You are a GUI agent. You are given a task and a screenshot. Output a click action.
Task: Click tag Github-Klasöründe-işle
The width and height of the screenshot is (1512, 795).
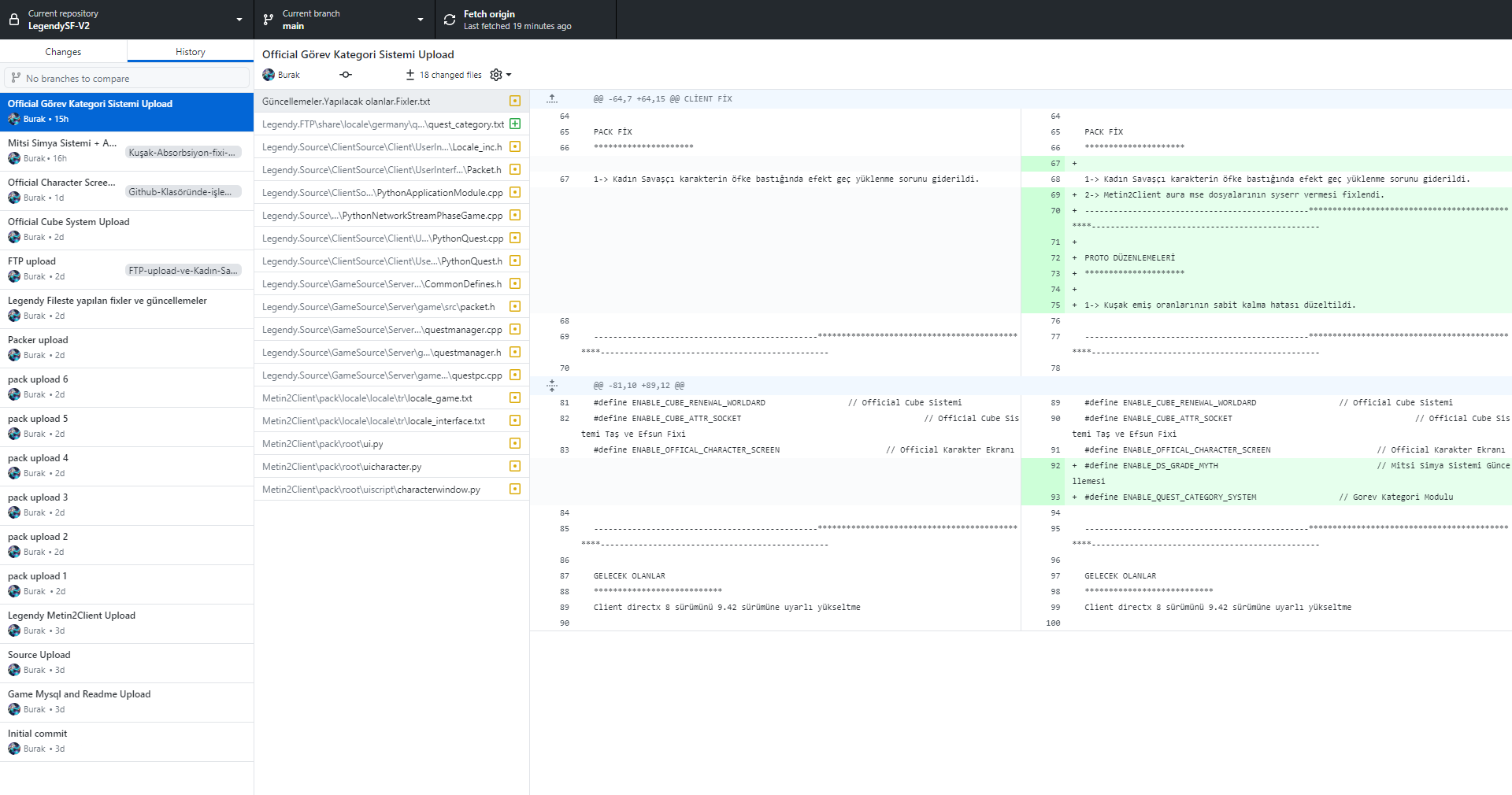tap(183, 191)
